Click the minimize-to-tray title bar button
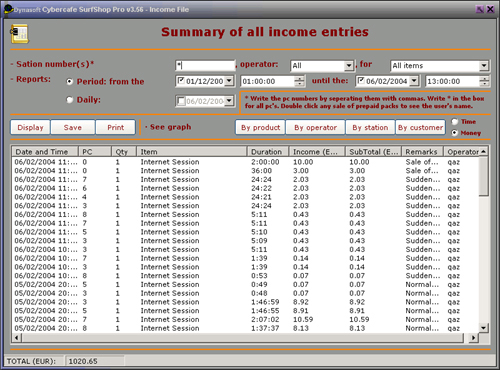This screenshot has width=500, height=370. coord(480,9)
